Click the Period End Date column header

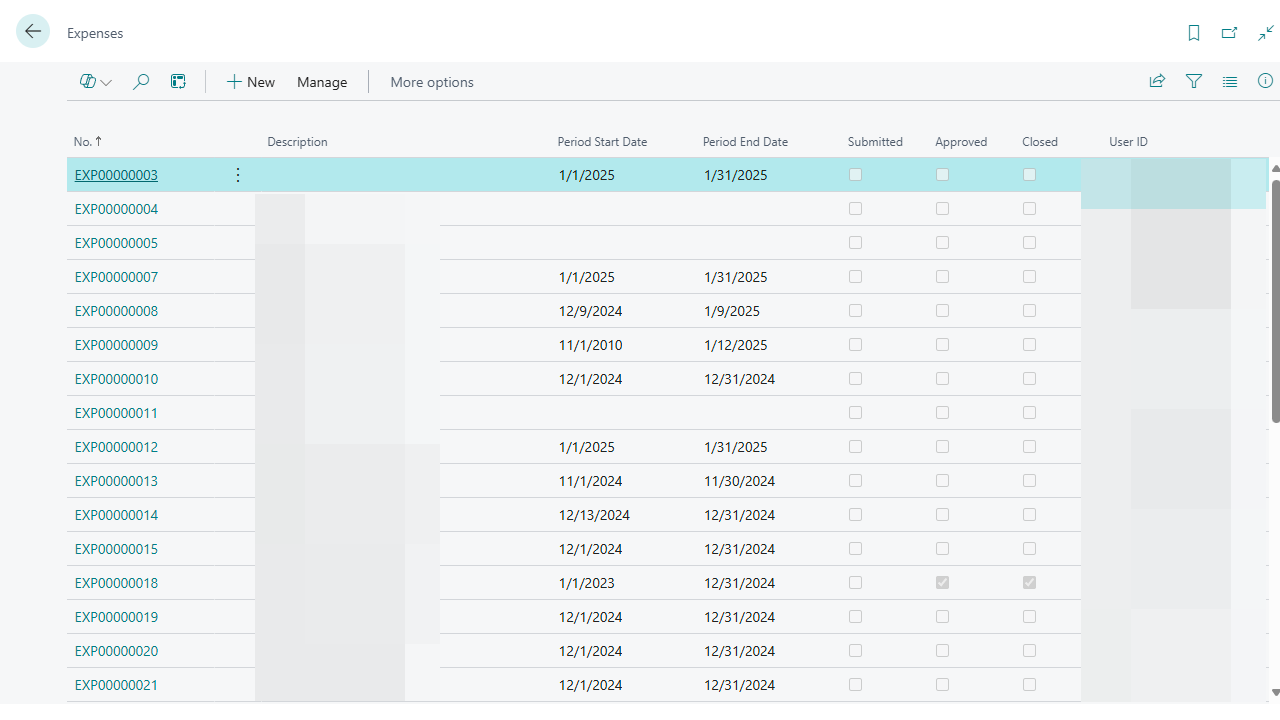[x=745, y=142]
